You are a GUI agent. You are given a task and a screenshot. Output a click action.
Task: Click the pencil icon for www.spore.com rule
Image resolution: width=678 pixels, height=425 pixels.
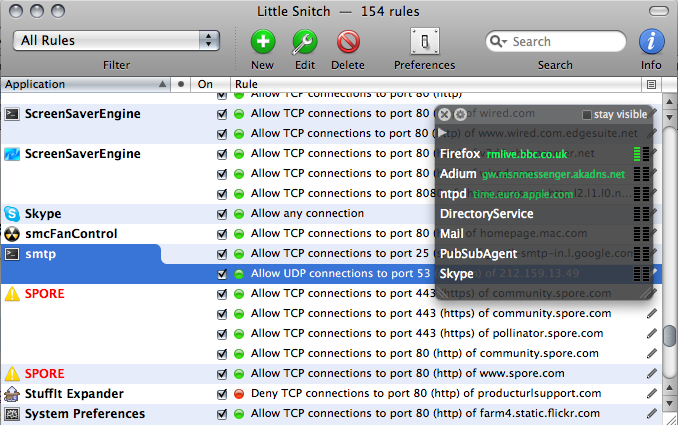point(652,374)
